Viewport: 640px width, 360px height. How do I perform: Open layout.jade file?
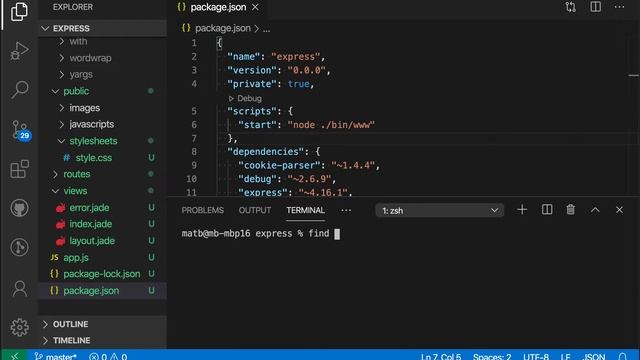102,241
